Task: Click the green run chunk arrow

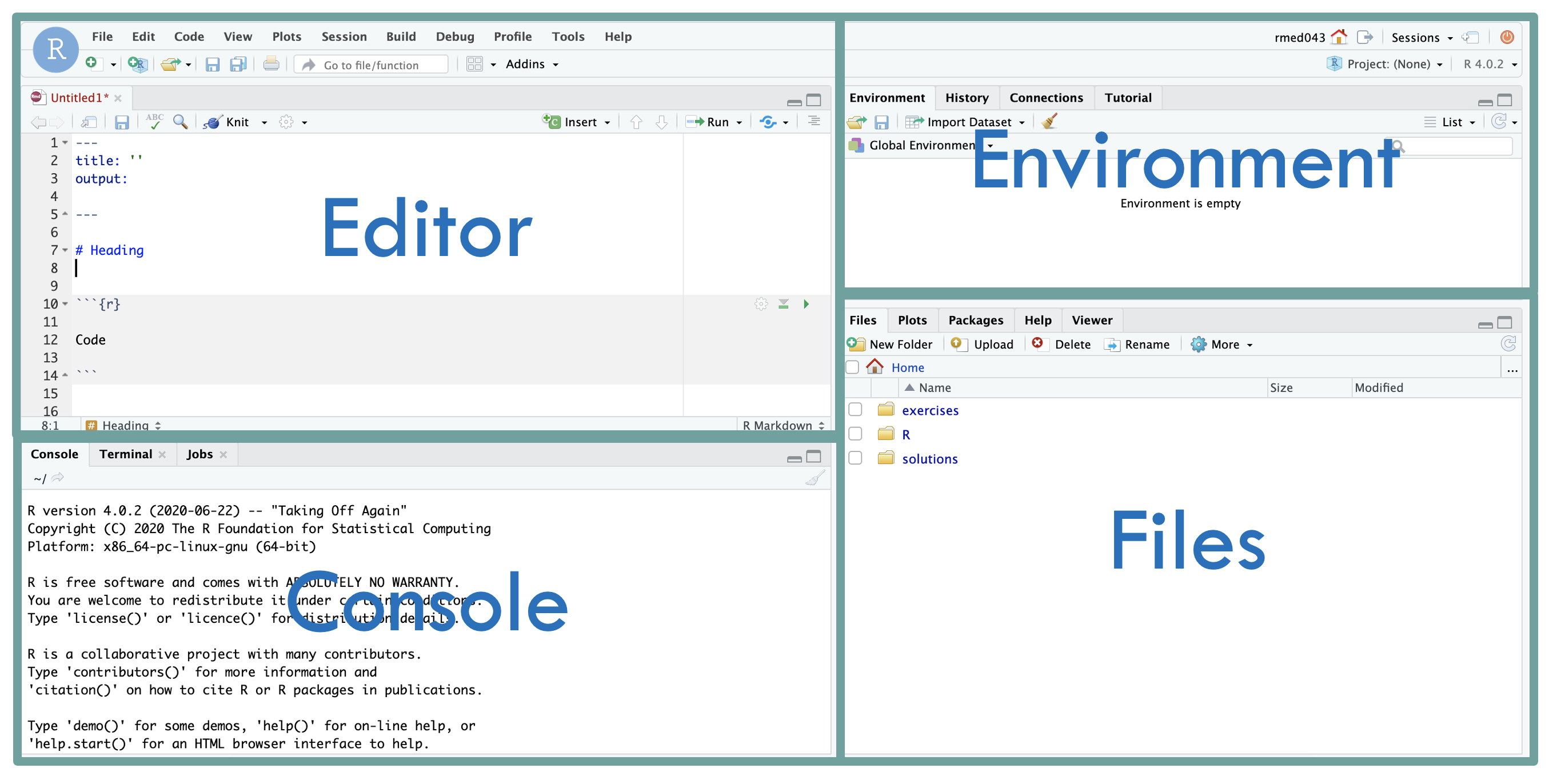Action: tap(806, 304)
